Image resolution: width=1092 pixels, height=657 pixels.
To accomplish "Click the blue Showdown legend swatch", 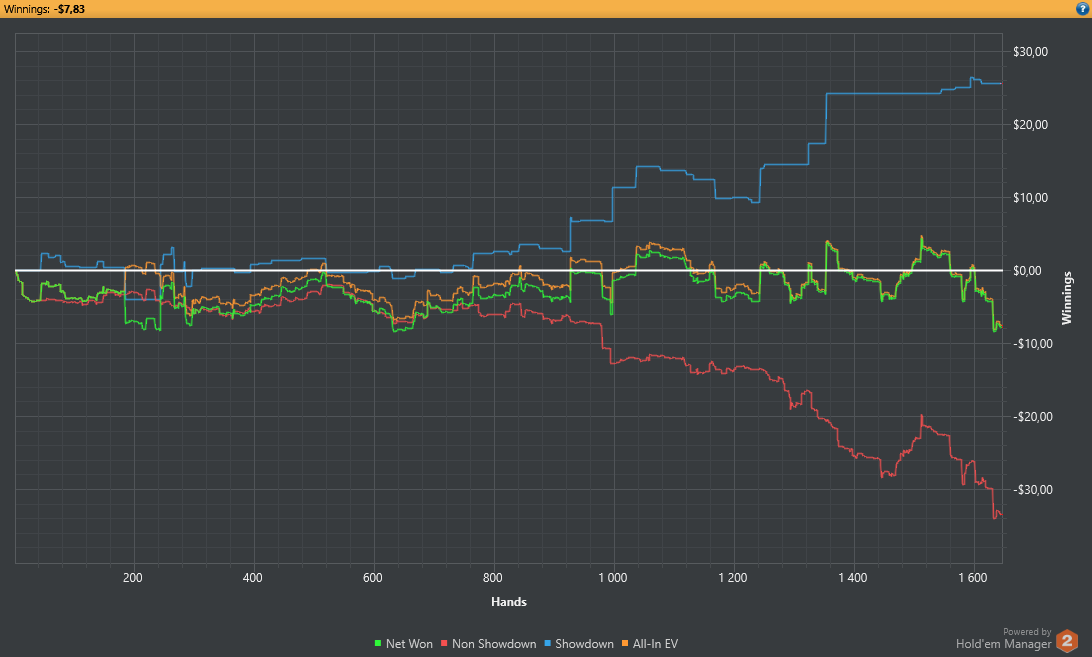I will click(x=547, y=644).
